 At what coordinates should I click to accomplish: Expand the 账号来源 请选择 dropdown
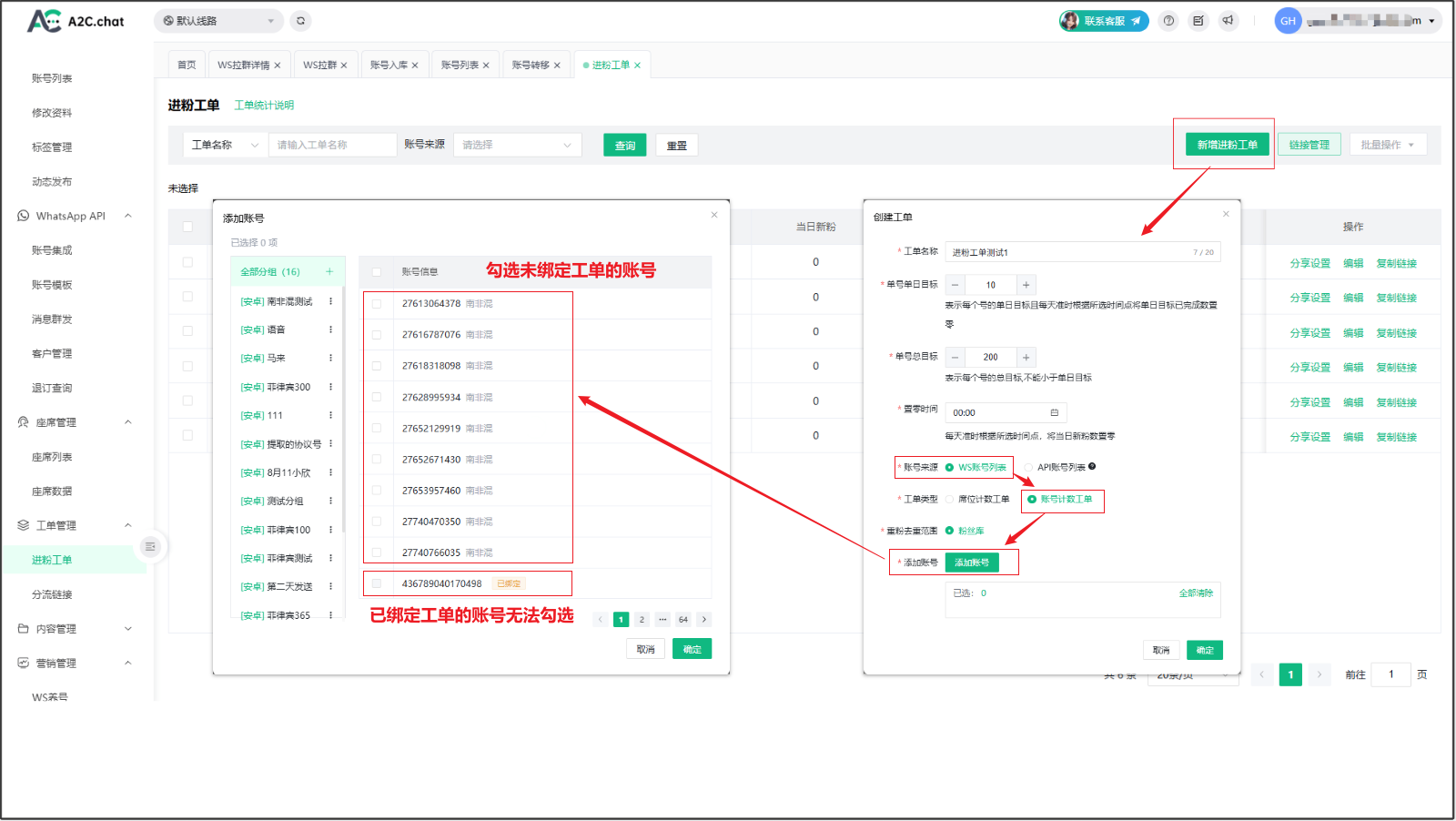pyautogui.click(x=517, y=145)
